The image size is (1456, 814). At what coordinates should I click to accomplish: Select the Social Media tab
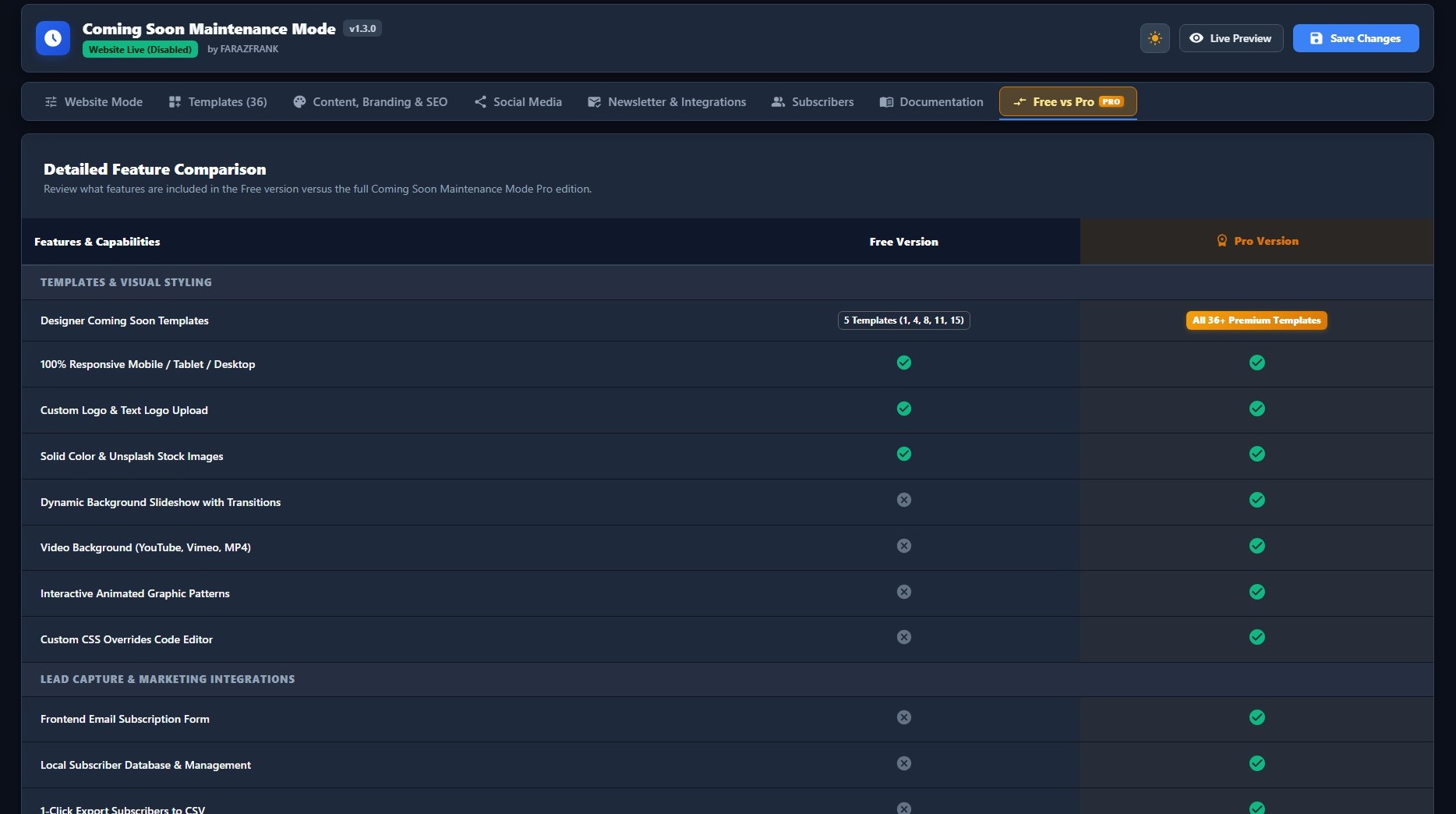pos(518,102)
